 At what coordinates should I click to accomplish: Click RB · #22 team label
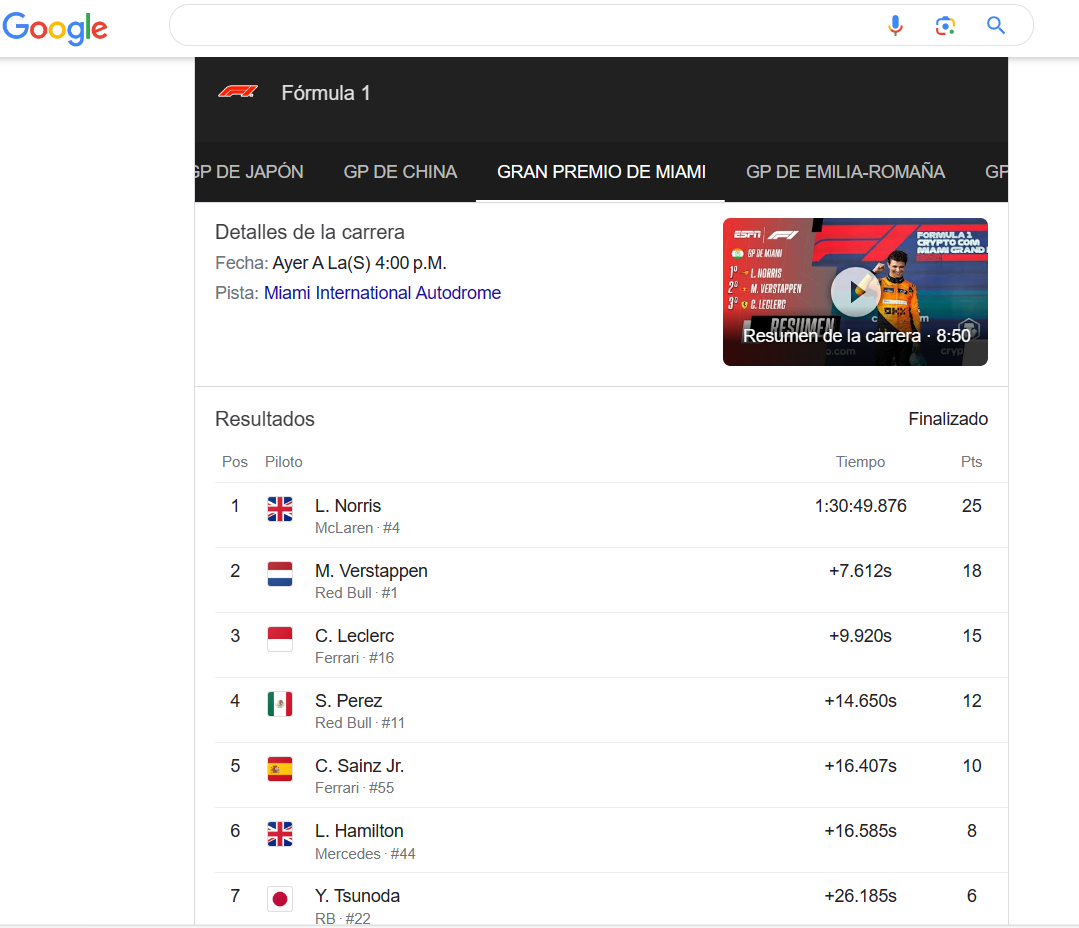pyautogui.click(x=343, y=918)
